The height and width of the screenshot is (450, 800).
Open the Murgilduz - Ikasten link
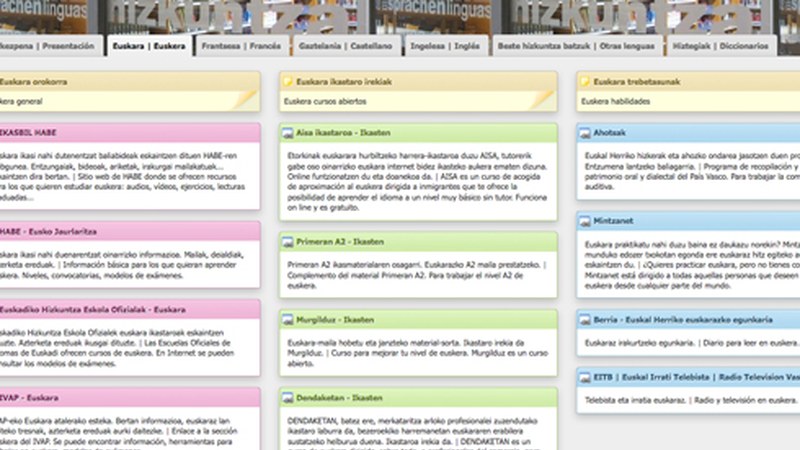pos(335,320)
